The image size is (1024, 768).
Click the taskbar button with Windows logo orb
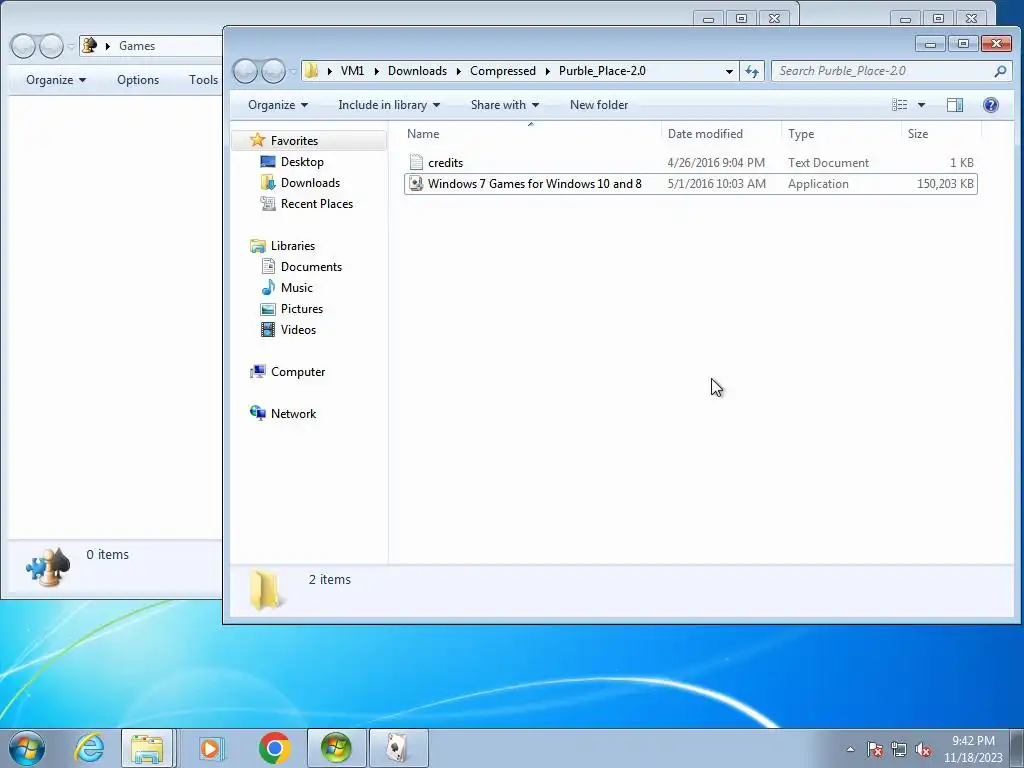coord(336,748)
